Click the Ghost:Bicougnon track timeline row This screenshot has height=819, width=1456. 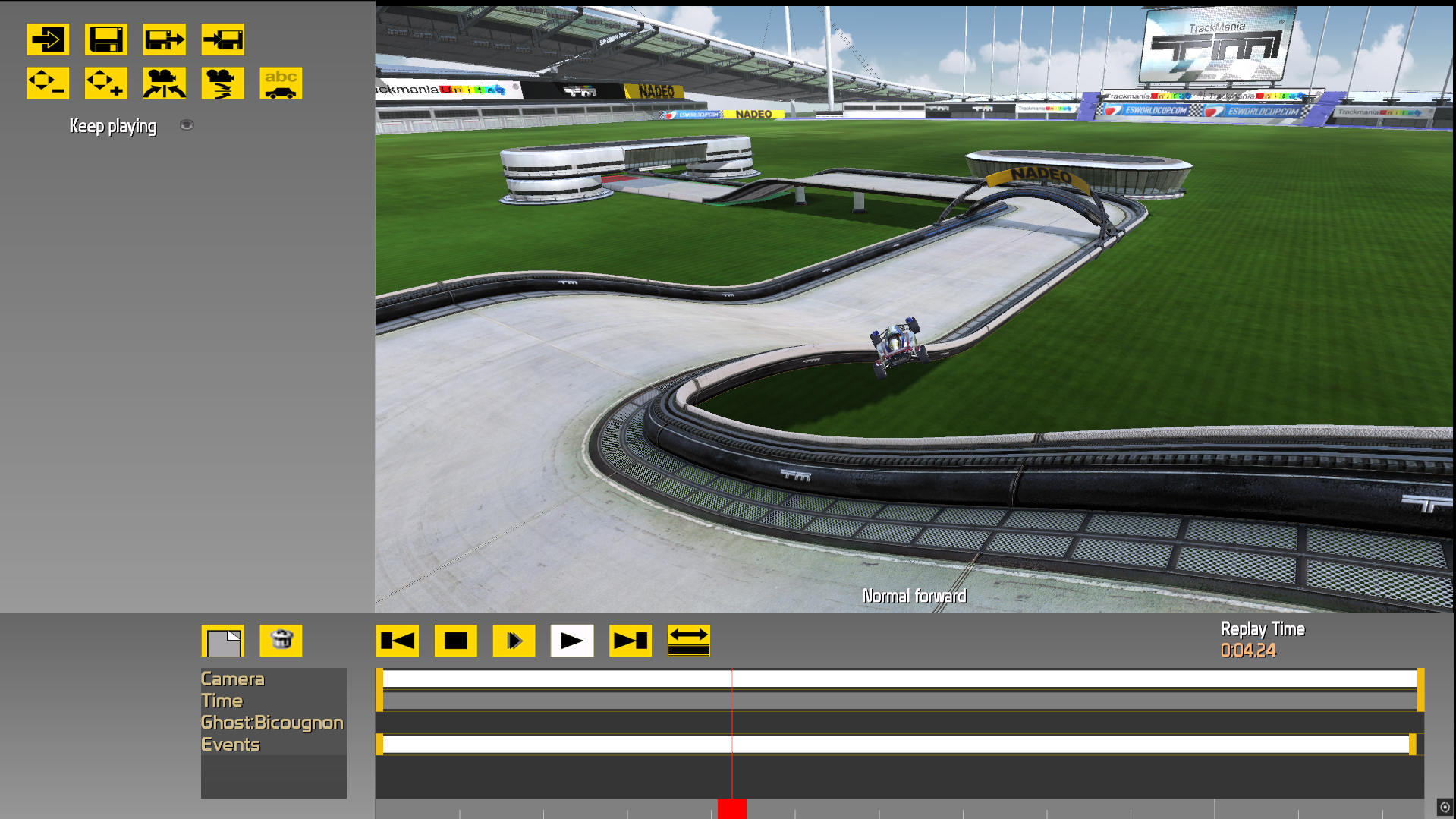click(900, 723)
